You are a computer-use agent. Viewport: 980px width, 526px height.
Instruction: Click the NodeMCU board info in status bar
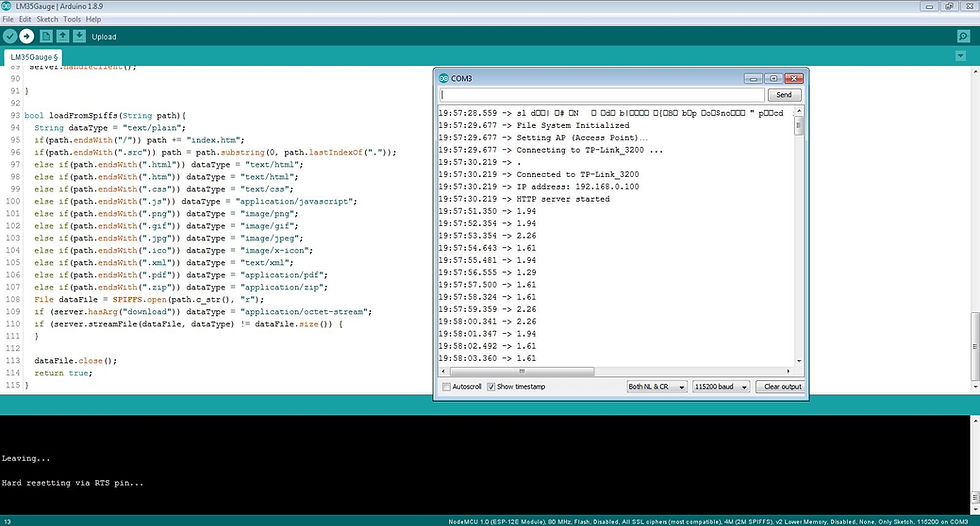coord(708,521)
